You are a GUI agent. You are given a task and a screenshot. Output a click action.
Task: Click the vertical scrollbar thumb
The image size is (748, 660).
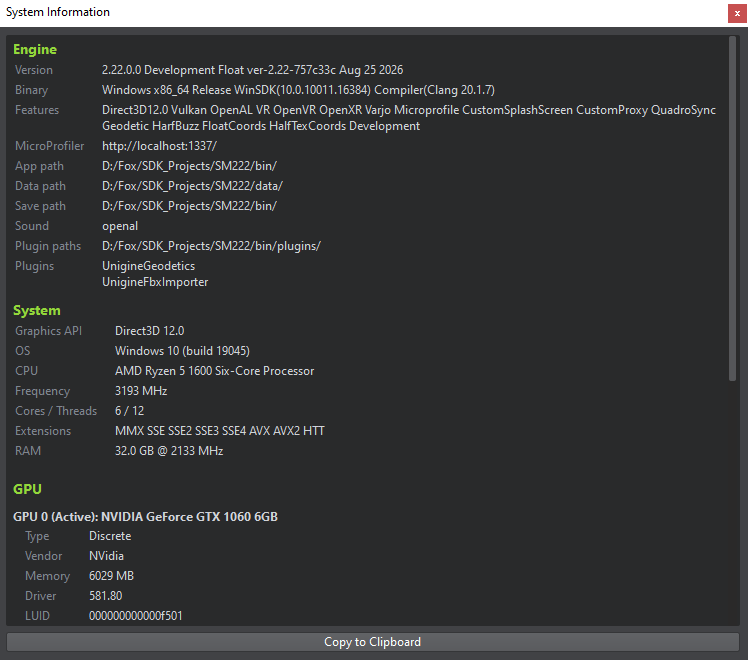point(732,208)
